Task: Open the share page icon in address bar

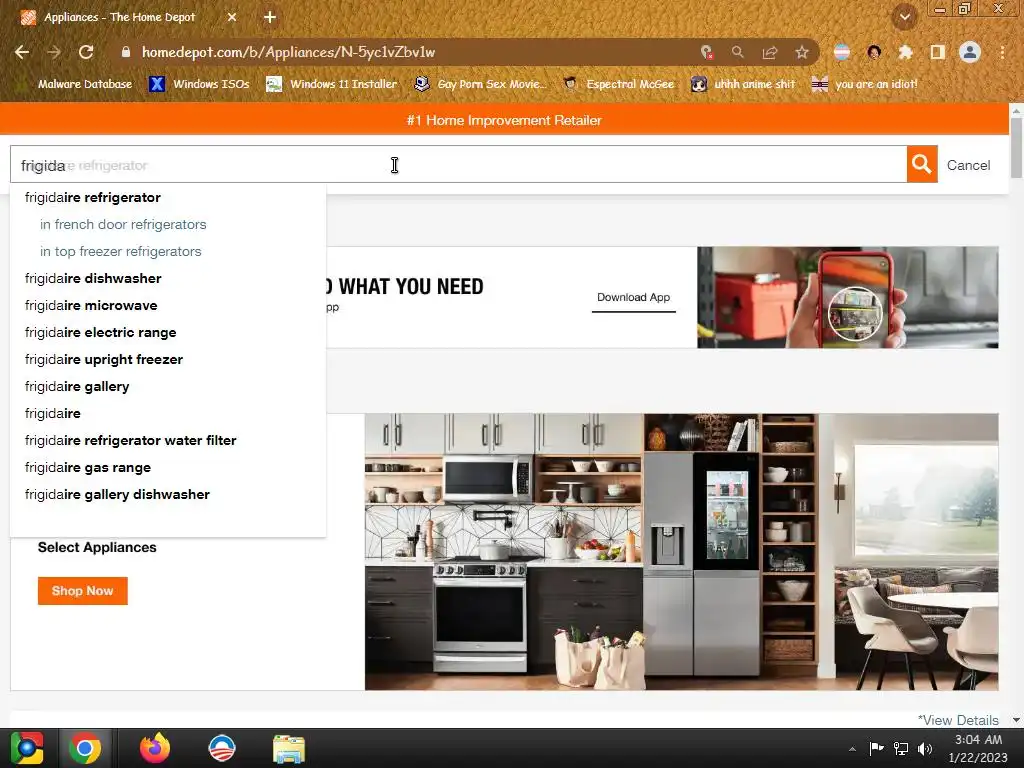Action: (x=770, y=52)
